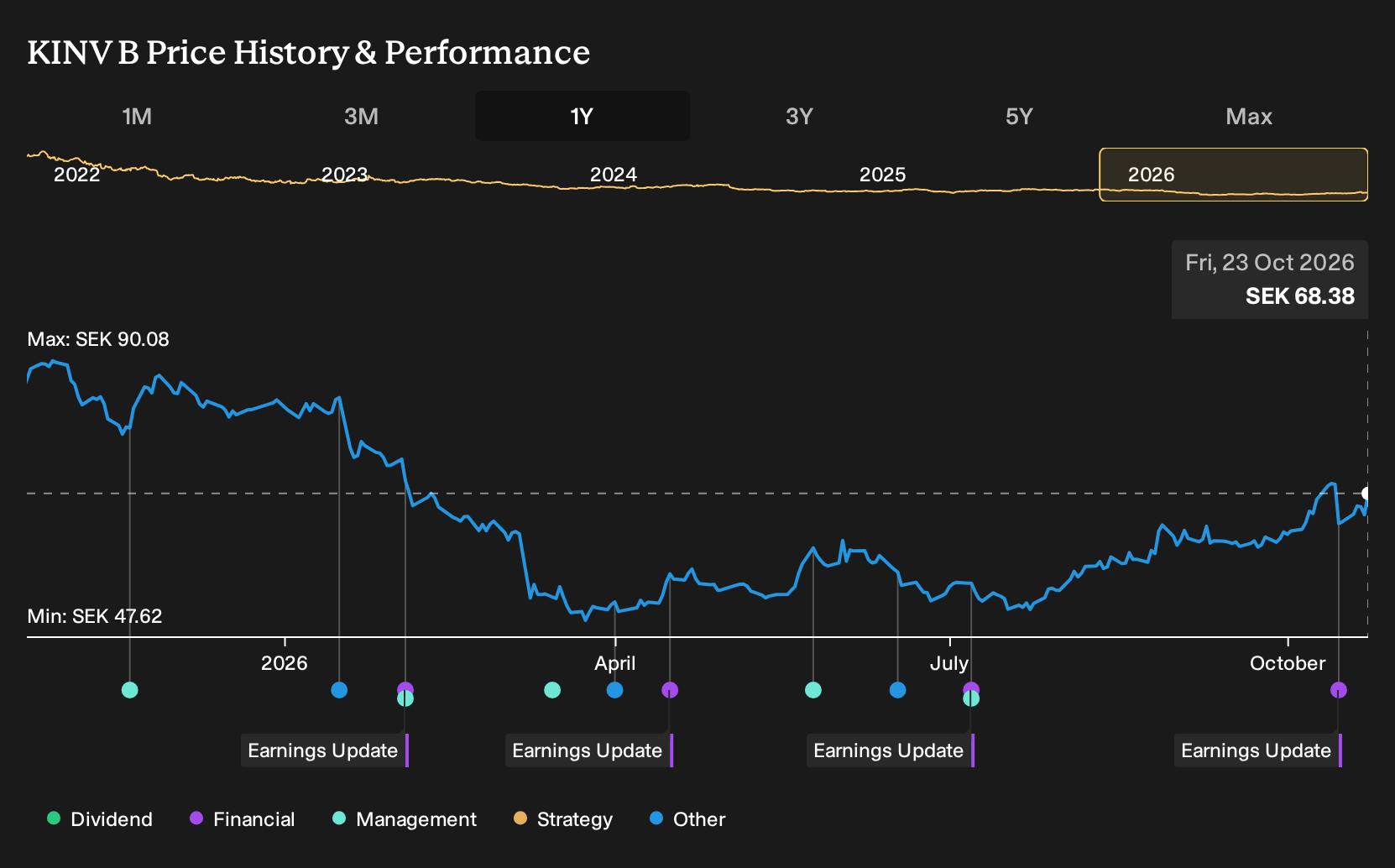
Task: Toggle the Strategy legend filter
Action: 563,819
